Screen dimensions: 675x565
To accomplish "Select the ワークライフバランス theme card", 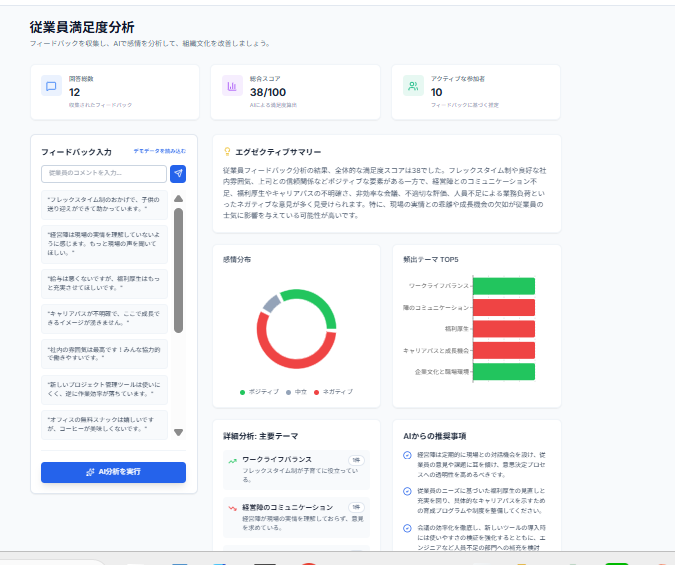I will click(x=295, y=466).
